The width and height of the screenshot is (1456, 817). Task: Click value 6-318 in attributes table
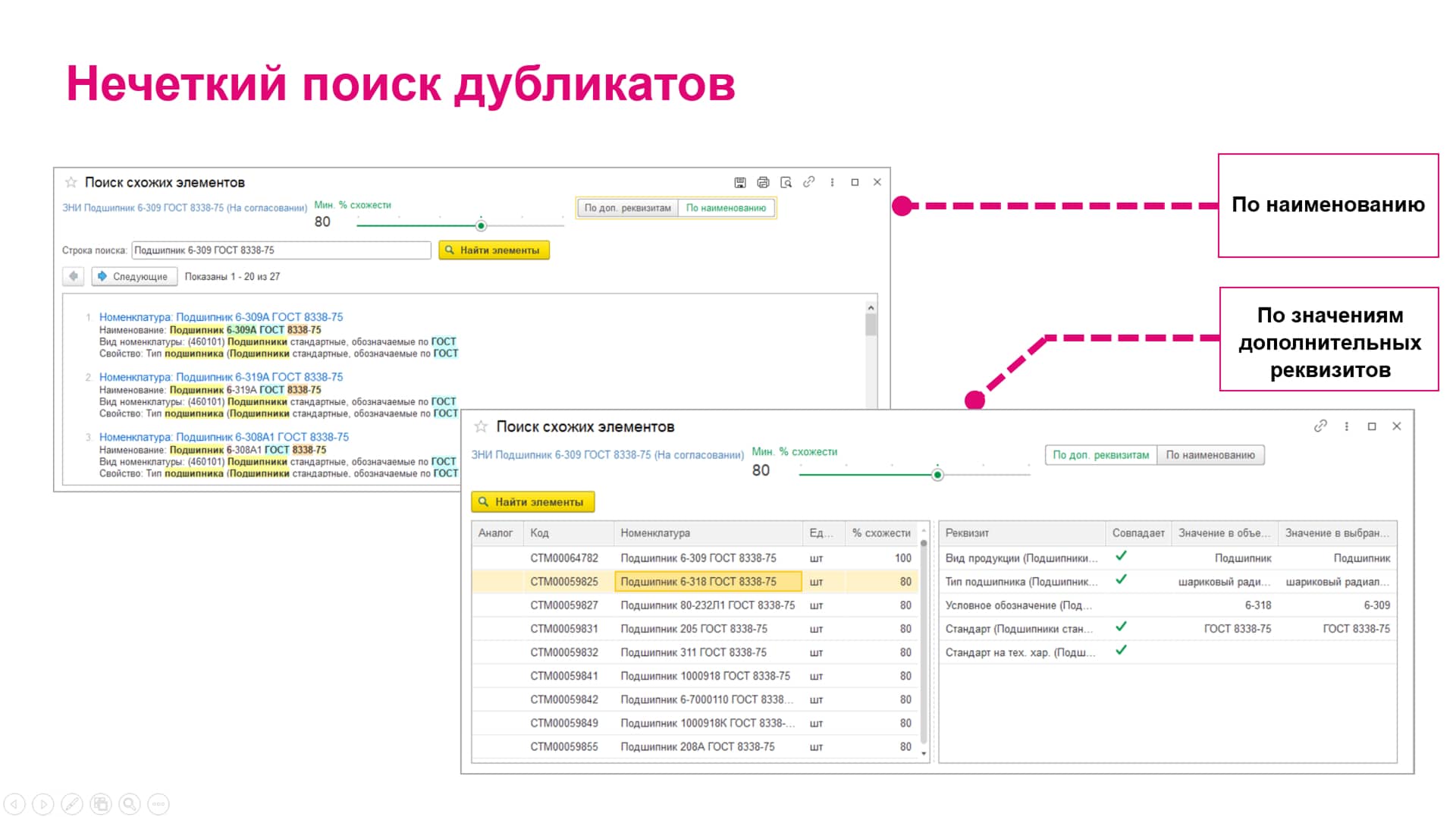tap(1258, 605)
